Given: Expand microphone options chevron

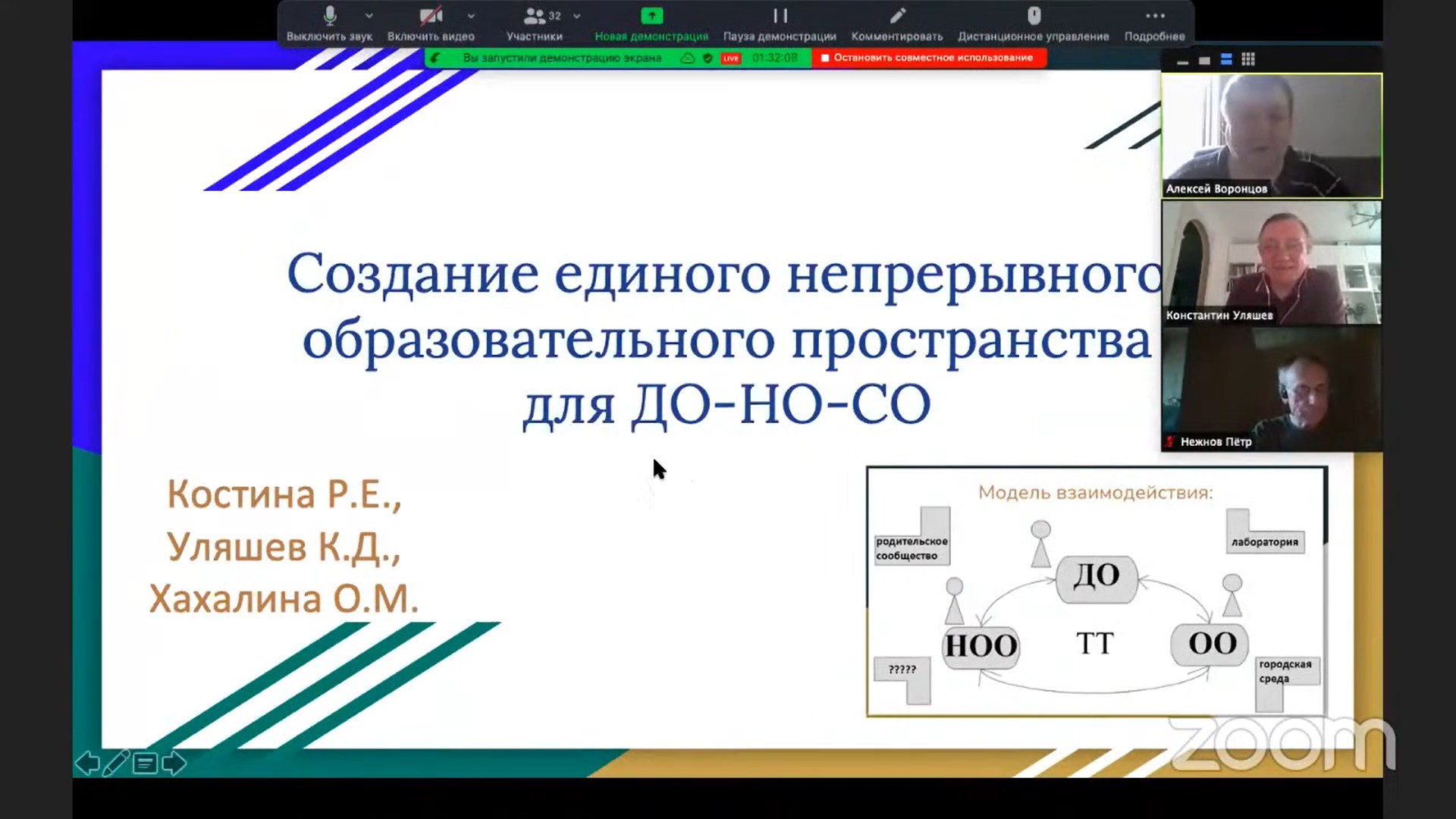Looking at the screenshot, I should [369, 15].
